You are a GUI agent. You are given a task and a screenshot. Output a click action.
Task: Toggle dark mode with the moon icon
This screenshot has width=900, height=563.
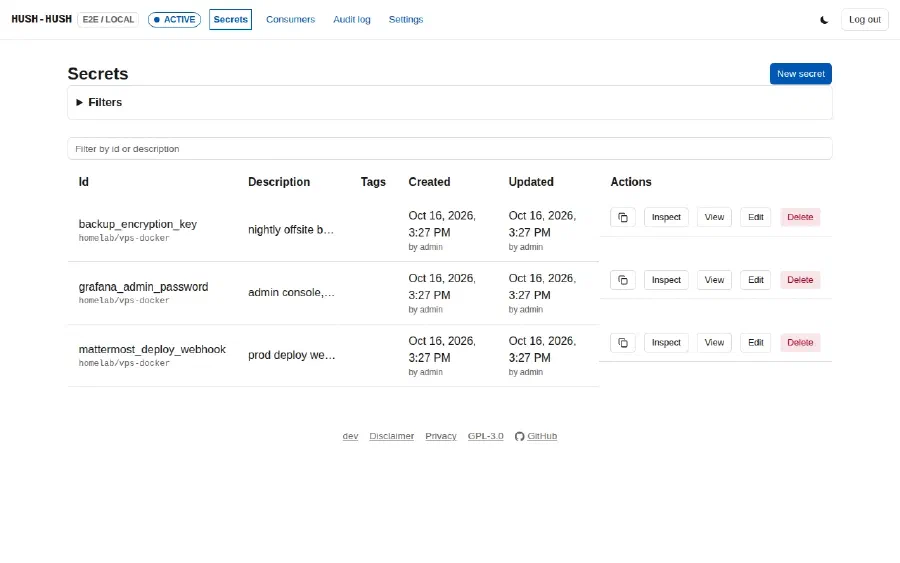824,20
